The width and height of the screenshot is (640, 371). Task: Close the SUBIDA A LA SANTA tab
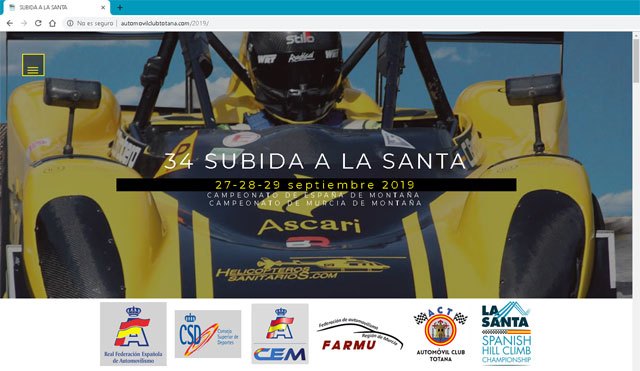(103, 7)
